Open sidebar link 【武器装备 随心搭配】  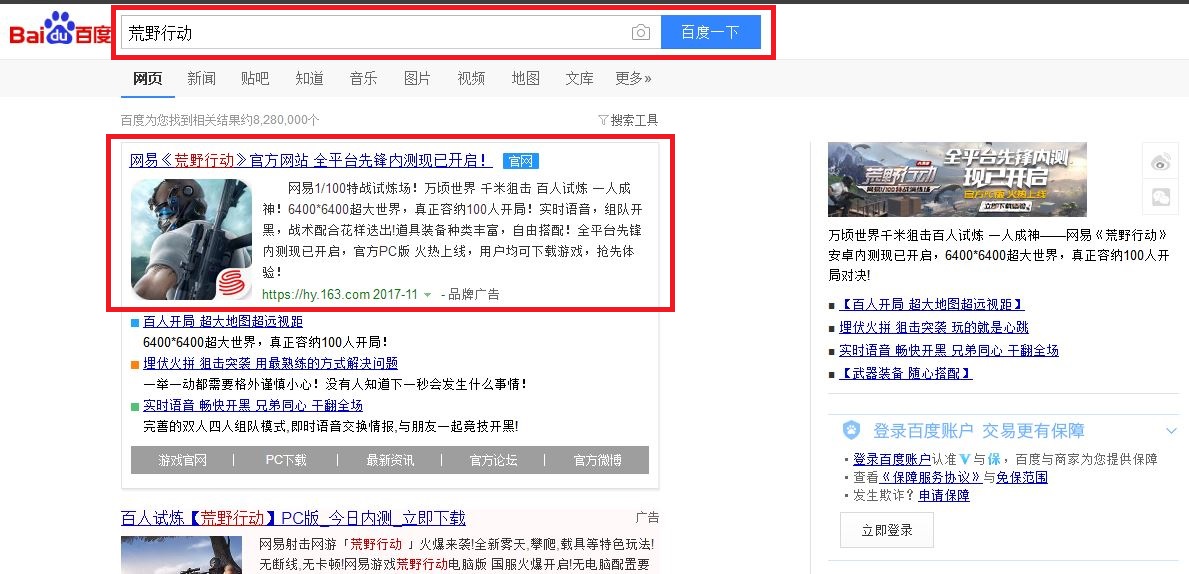tap(906, 373)
